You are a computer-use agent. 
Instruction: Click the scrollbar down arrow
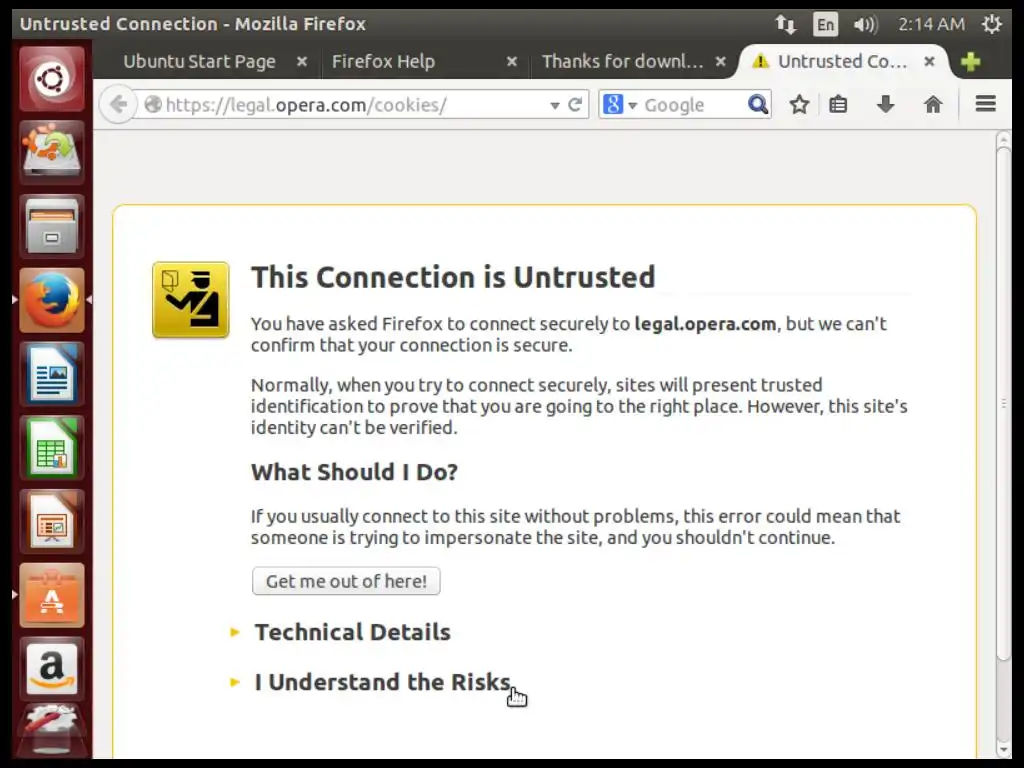click(x=1004, y=749)
